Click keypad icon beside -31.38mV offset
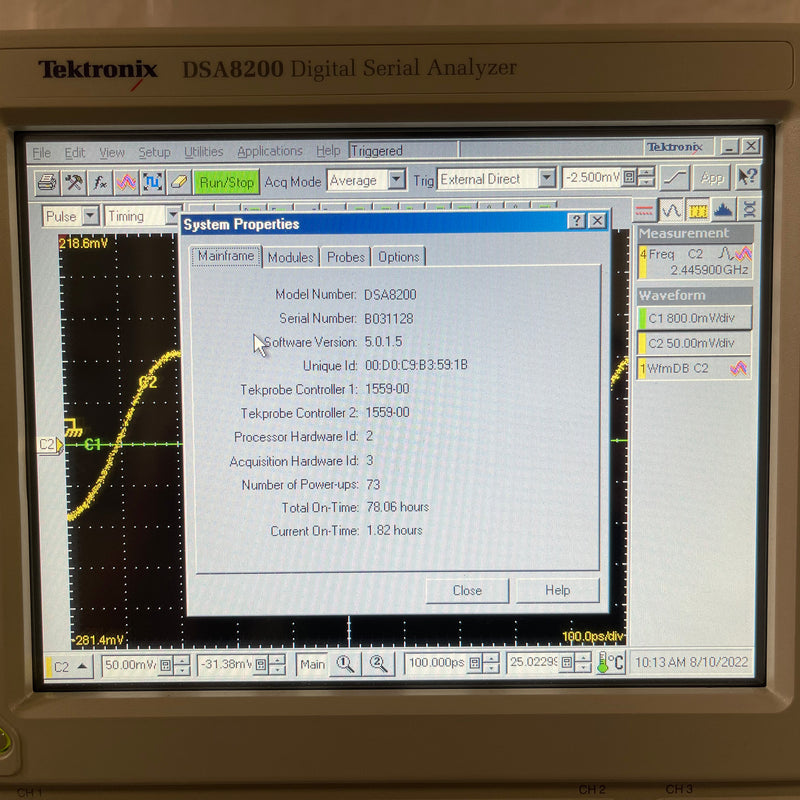The image size is (800, 800). [x=261, y=664]
